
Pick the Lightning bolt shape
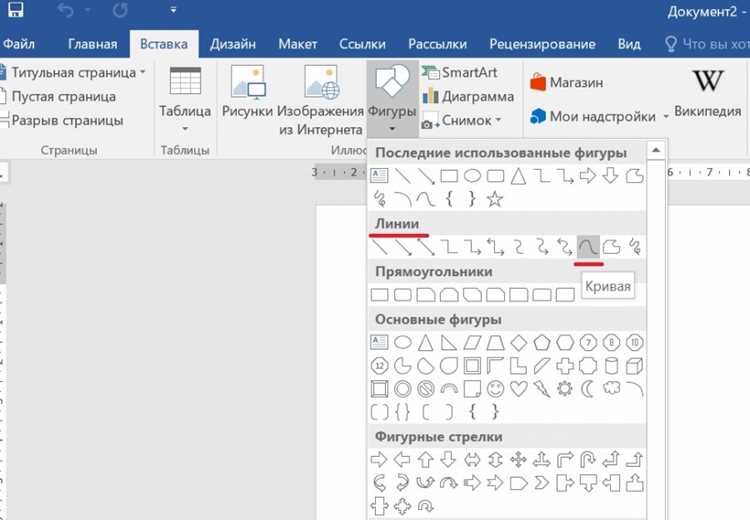click(x=541, y=389)
